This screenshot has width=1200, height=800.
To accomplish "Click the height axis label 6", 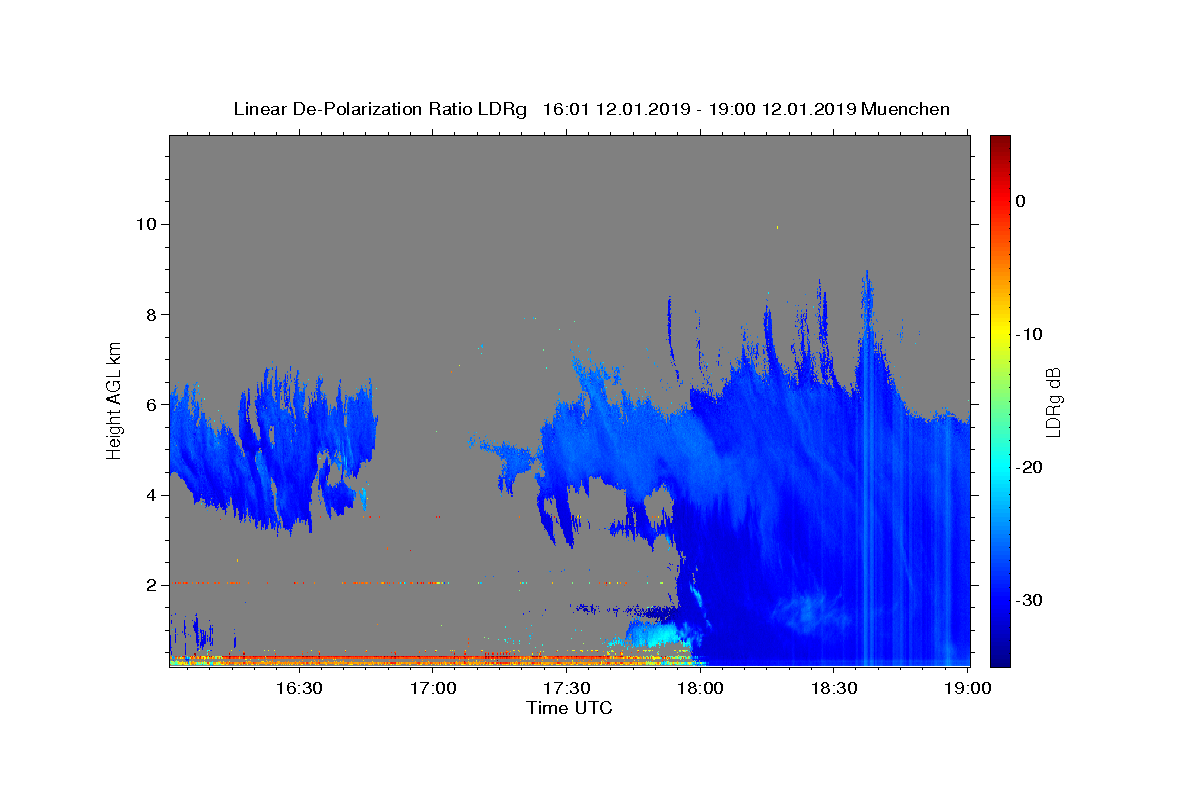I will point(152,405).
